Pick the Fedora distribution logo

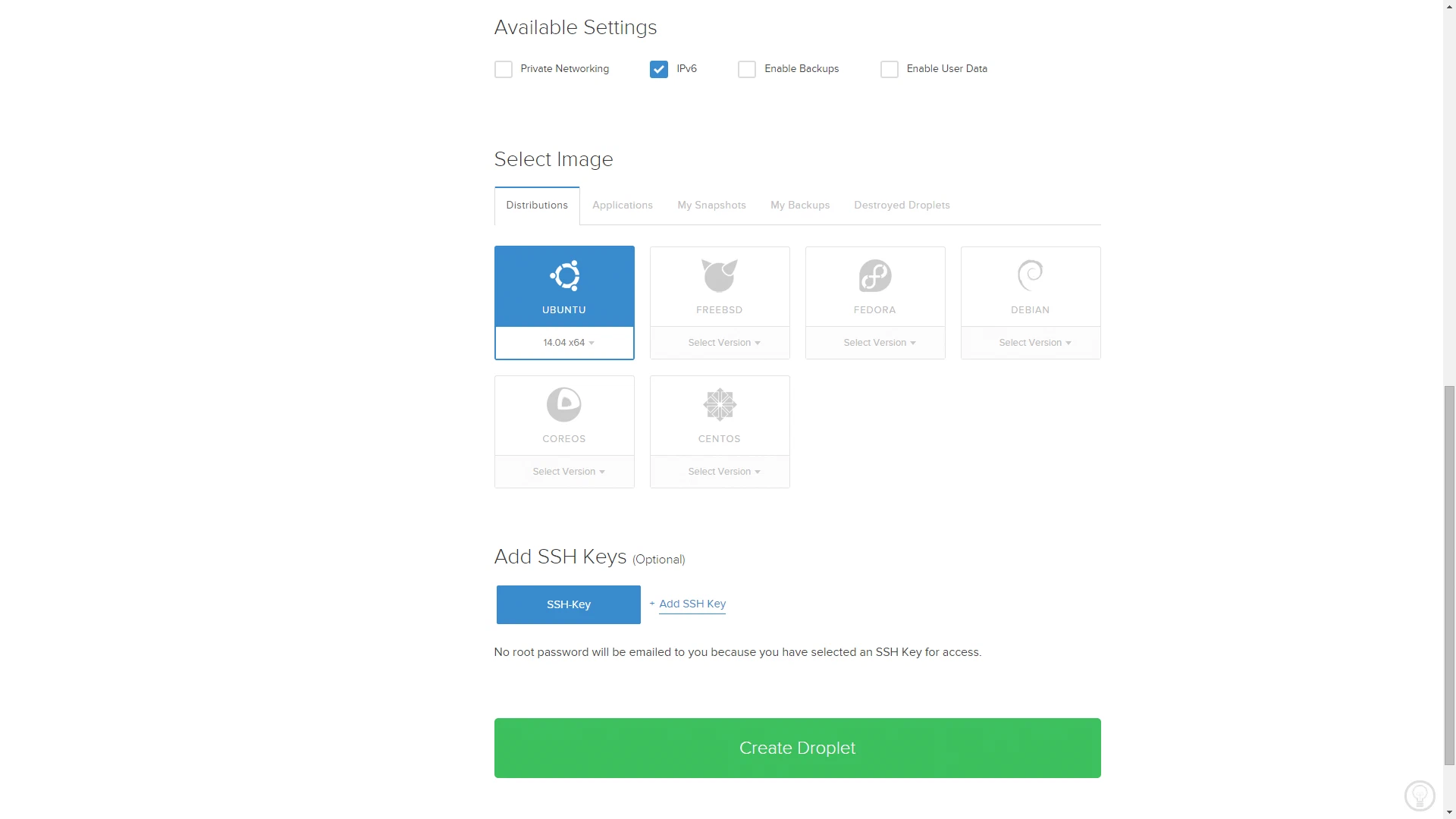pos(875,276)
